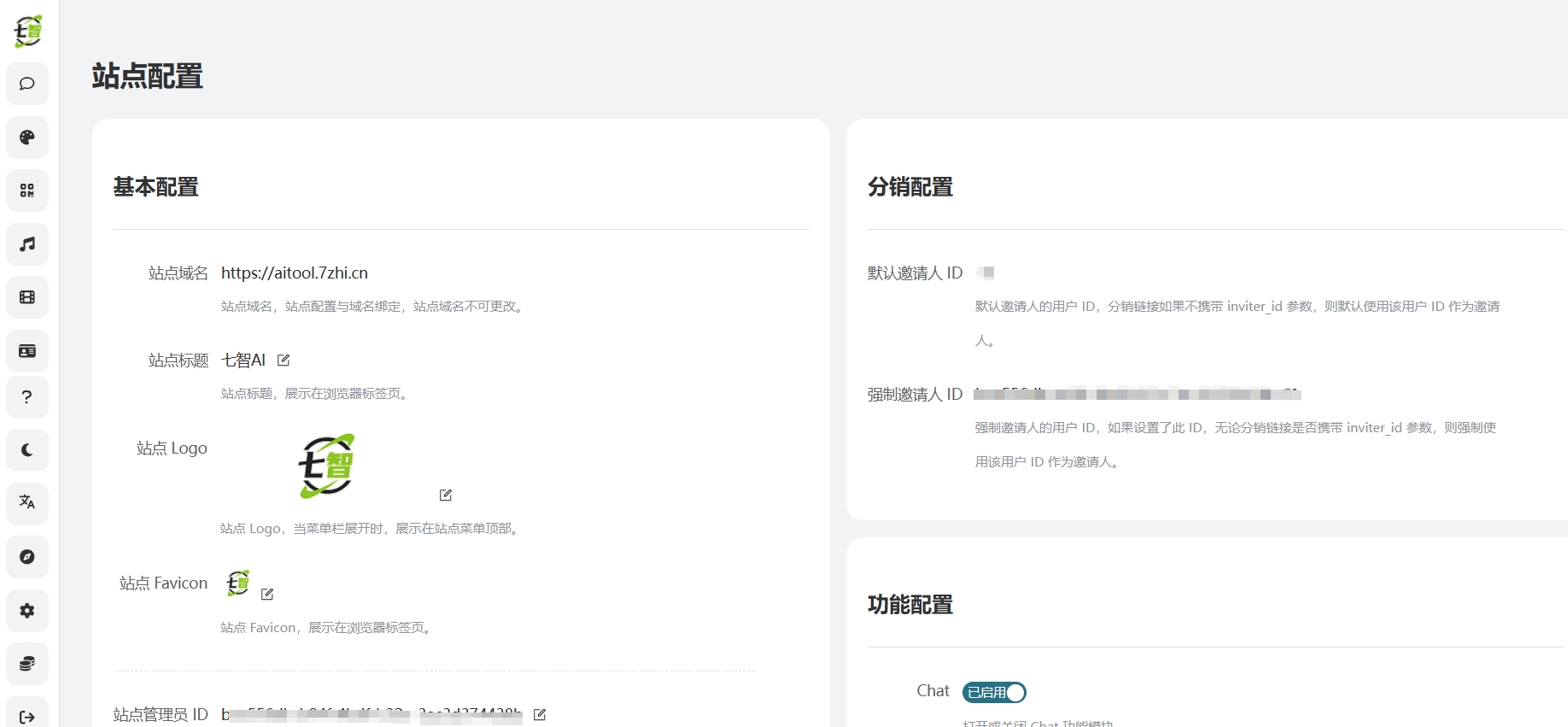Open the palette drawing icon in sidebar
The image size is (1568, 727).
[x=27, y=138]
